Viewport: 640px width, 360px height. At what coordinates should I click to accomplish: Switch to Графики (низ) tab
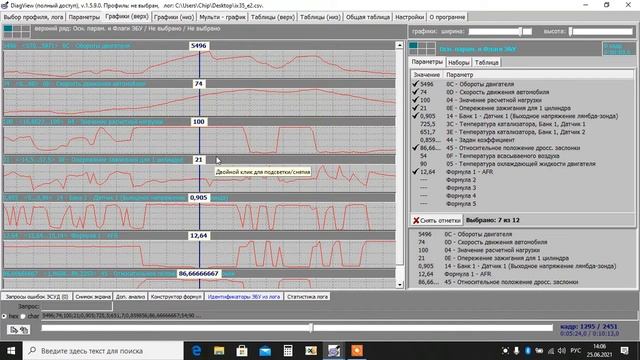(174, 17)
